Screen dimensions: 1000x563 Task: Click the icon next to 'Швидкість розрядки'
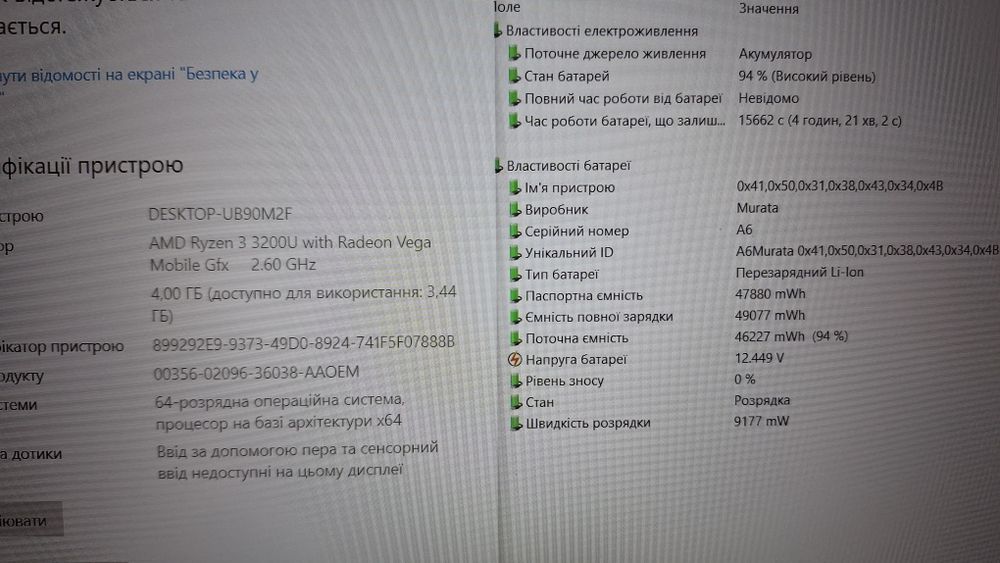point(515,423)
